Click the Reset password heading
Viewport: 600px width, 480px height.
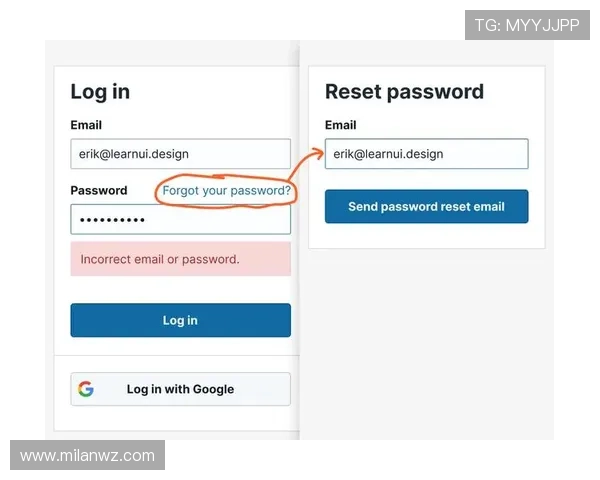(x=404, y=92)
